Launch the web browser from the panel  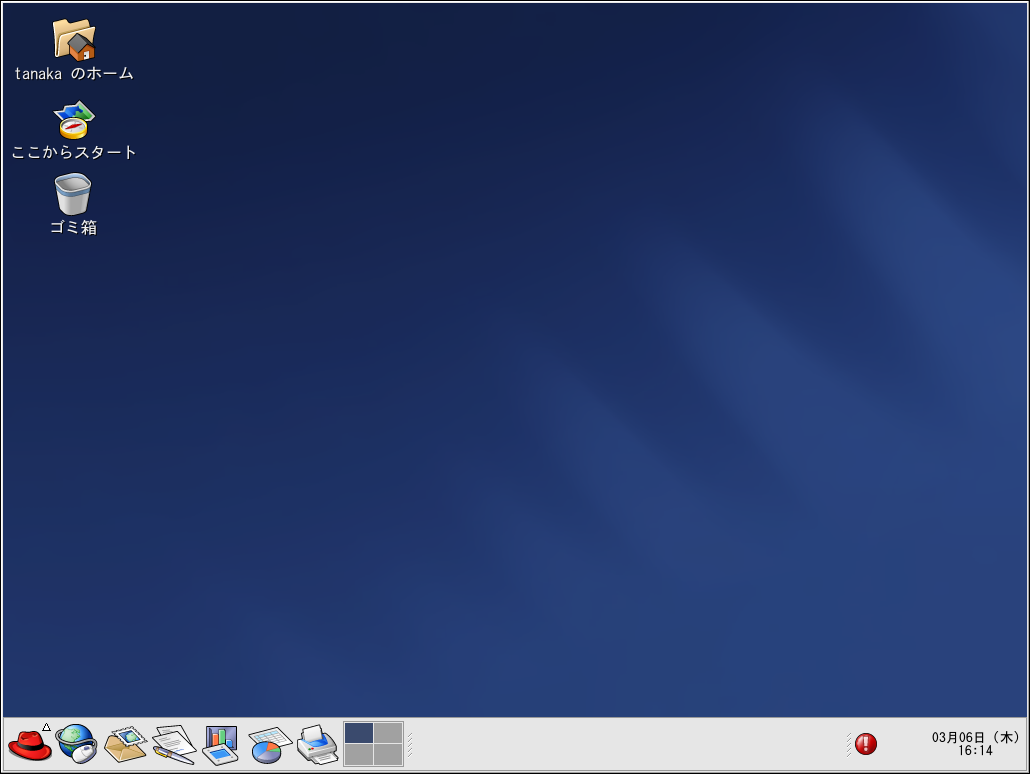[76, 744]
